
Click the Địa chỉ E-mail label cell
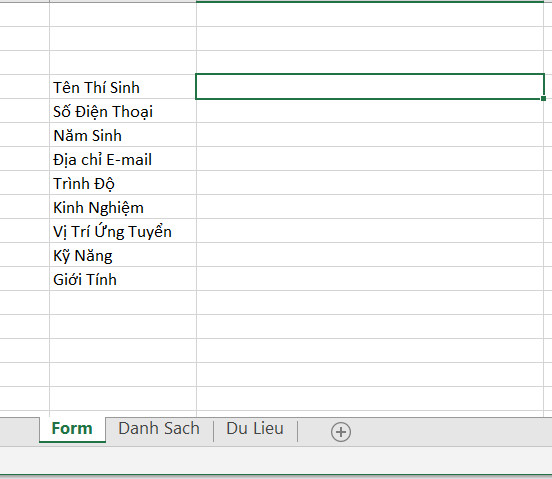pos(123,159)
